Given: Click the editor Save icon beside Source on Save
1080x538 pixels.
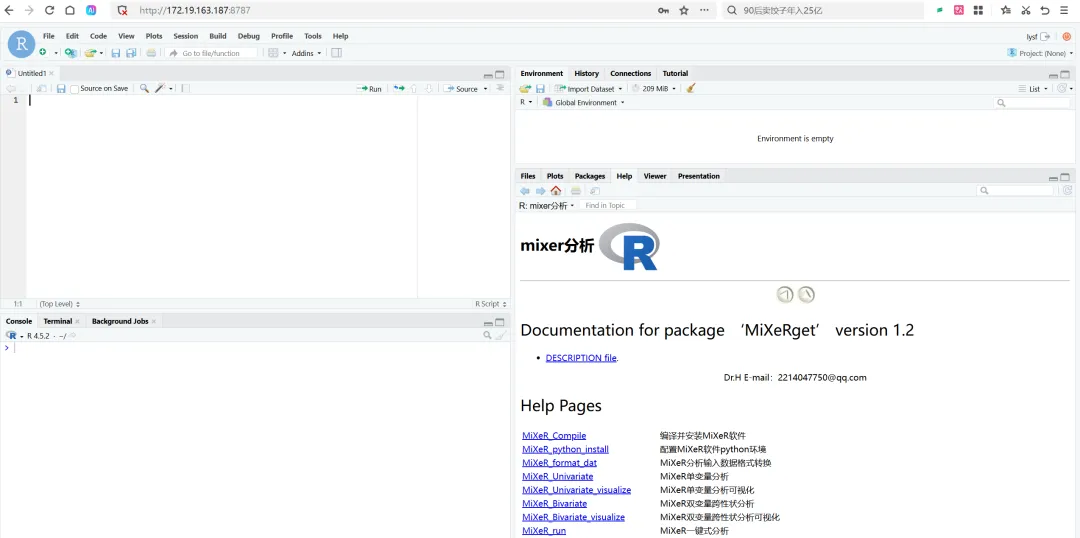Looking at the screenshot, I should [x=61, y=89].
